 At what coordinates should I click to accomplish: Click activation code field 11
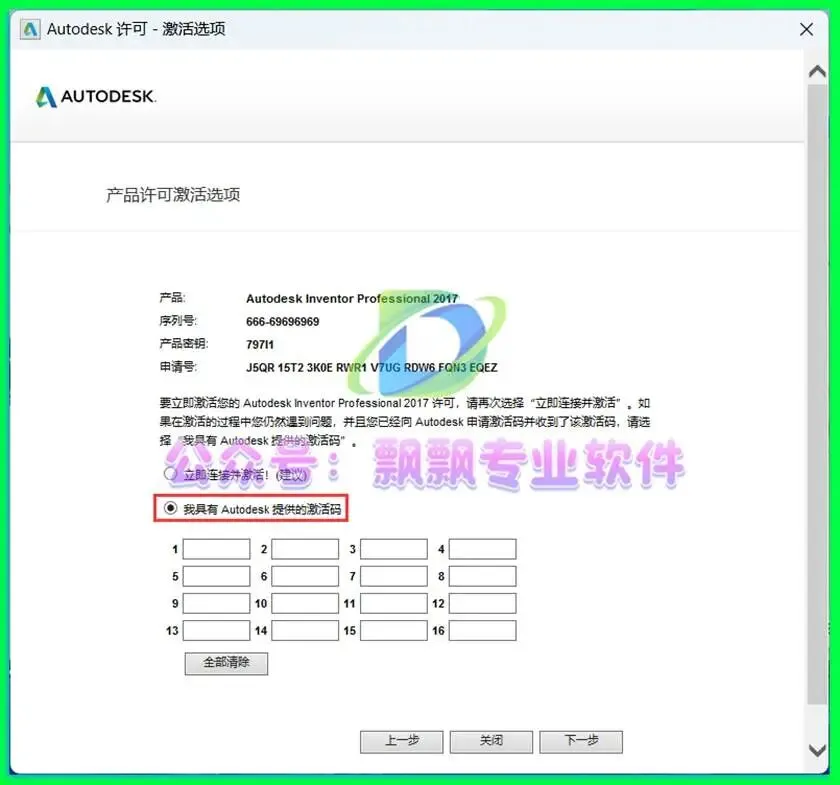tap(394, 603)
